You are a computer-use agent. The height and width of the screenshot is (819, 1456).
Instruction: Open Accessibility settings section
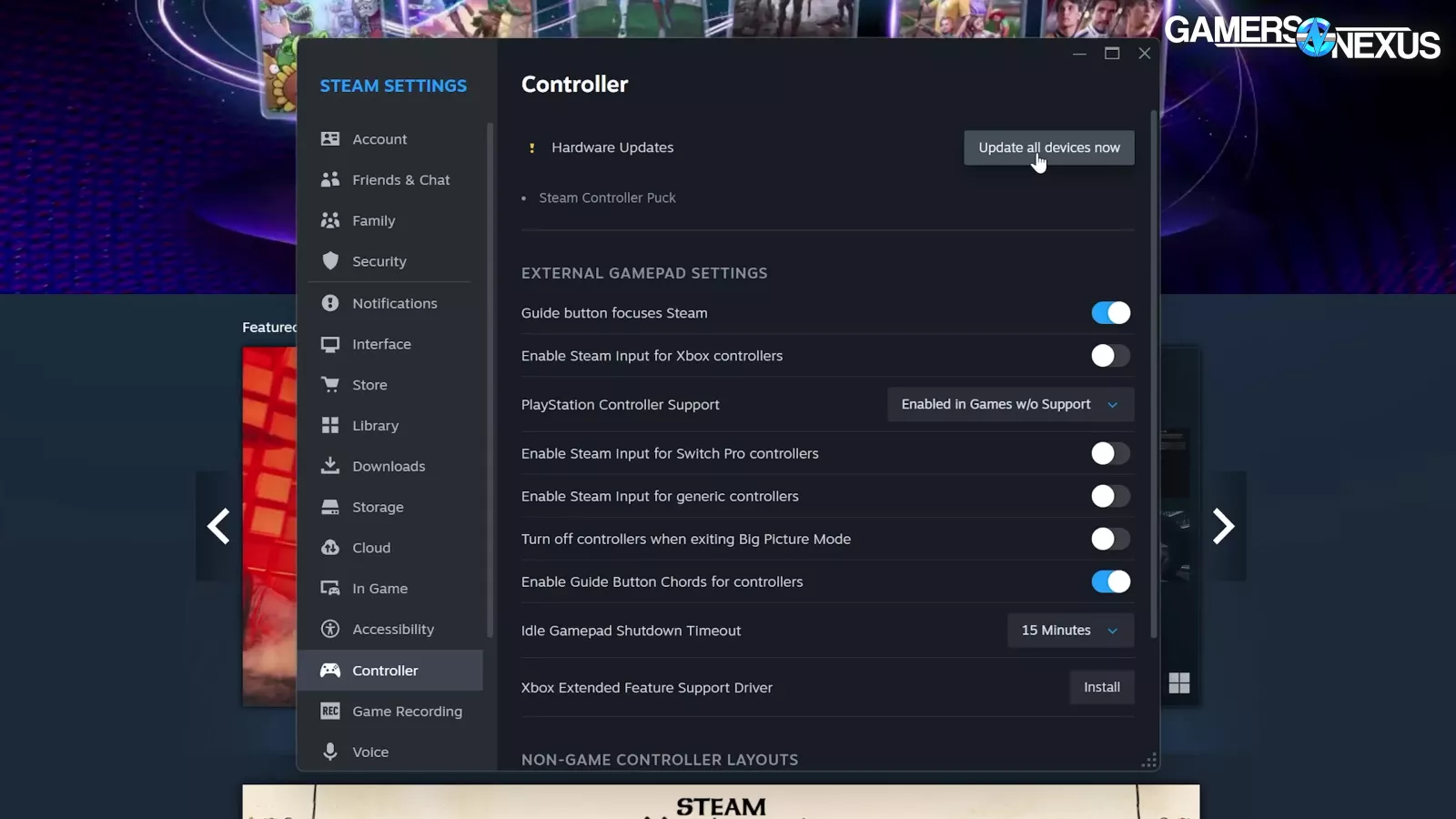(x=390, y=629)
